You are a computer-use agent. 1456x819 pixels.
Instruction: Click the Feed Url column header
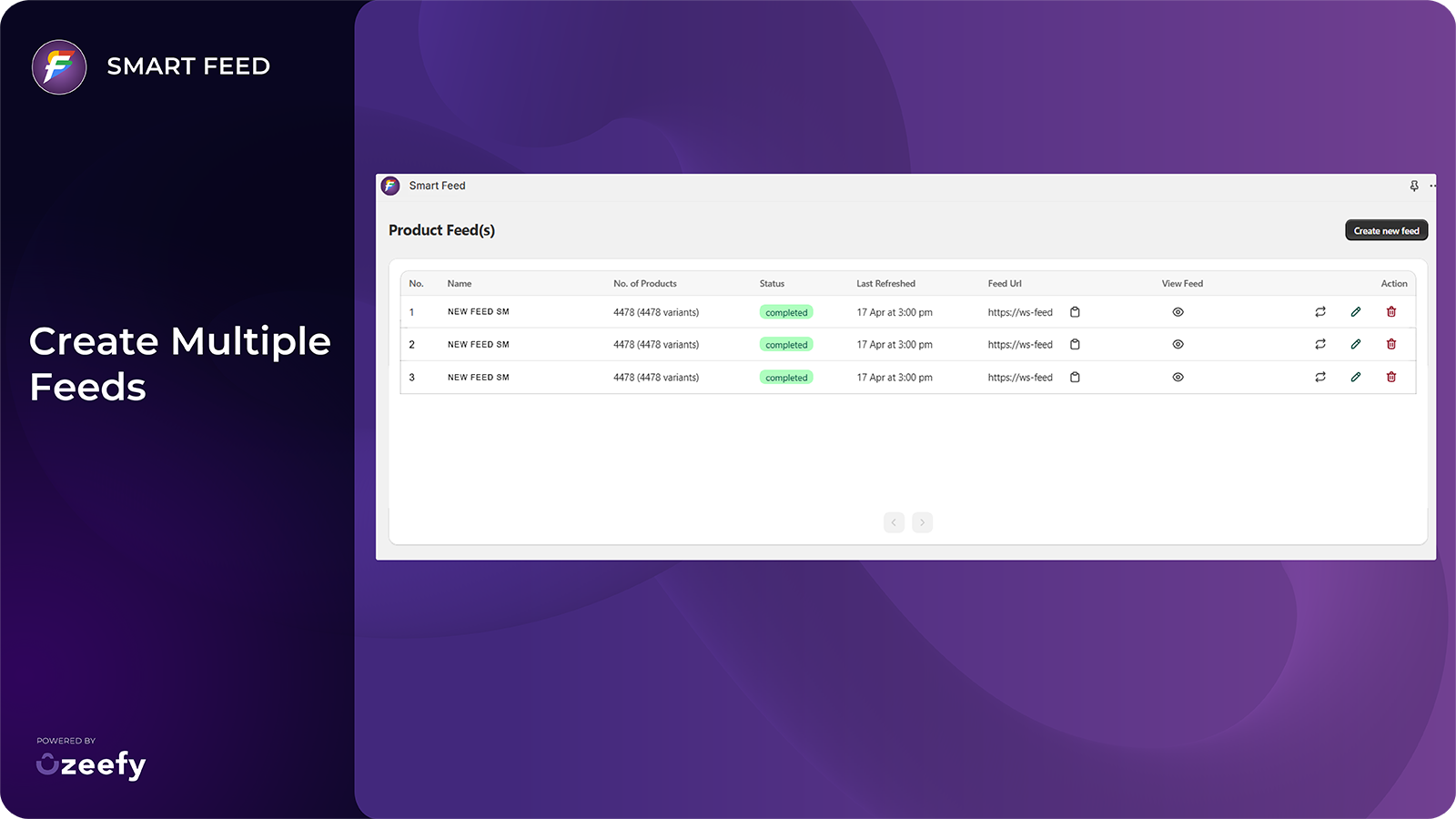point(1005,284)
